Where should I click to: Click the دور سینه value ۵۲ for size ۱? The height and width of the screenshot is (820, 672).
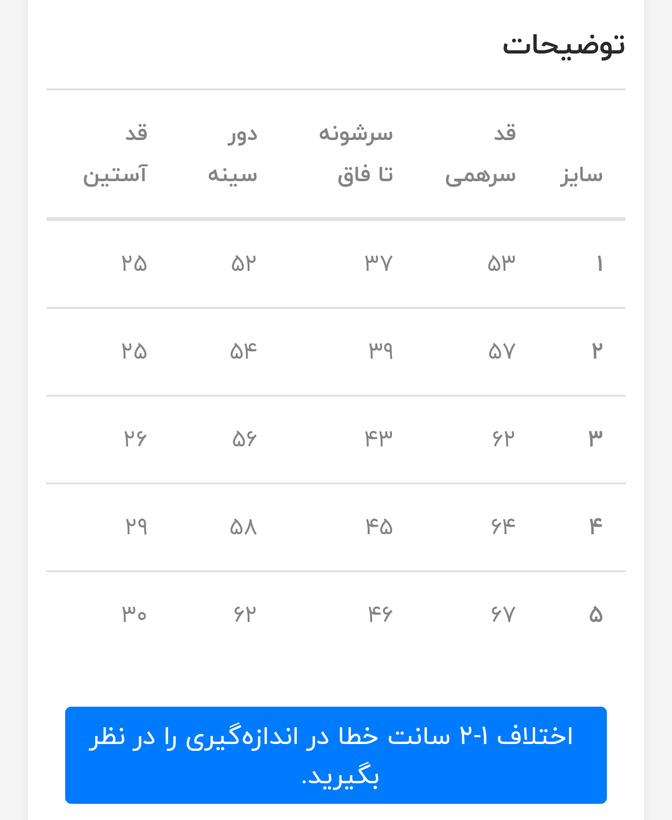click(244, 264)
